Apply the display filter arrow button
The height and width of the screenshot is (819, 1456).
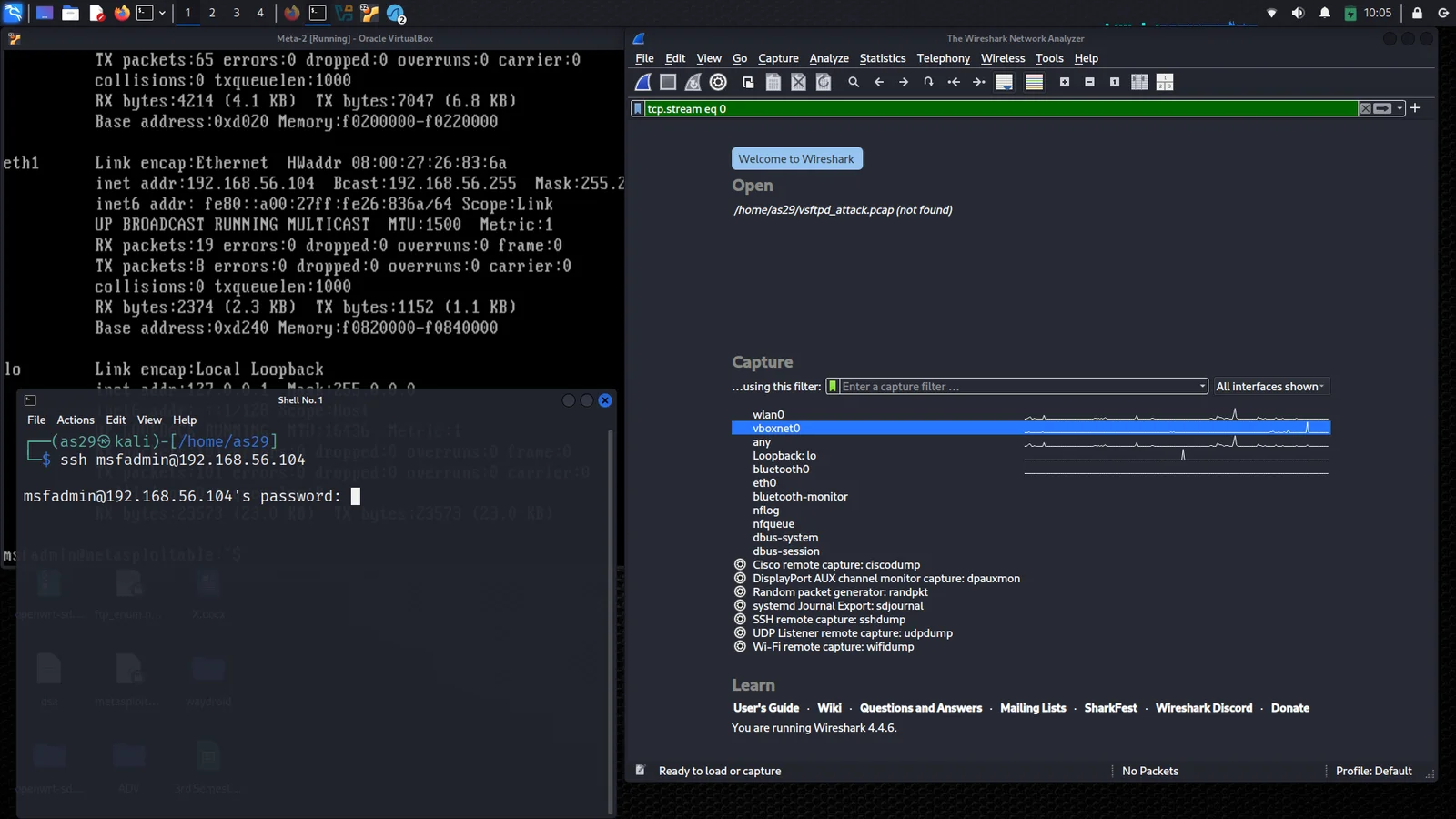1383,108
